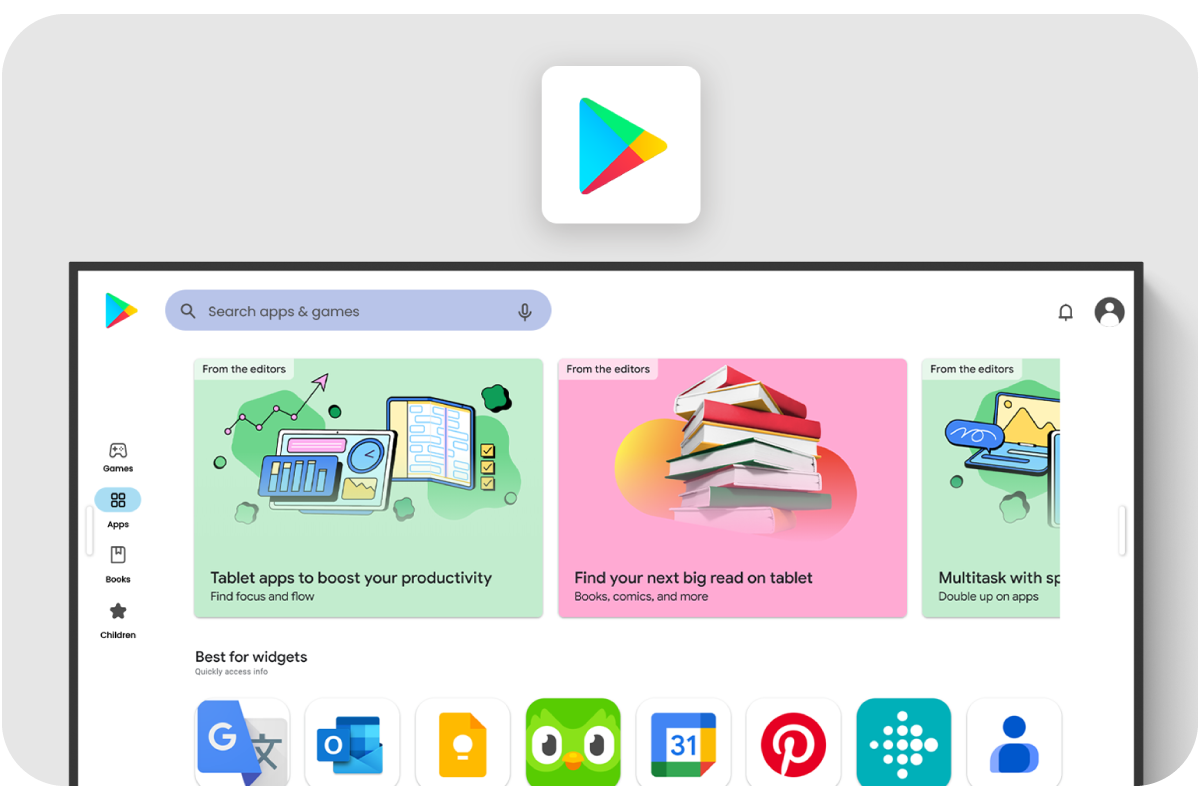Click the Best for widgets heading
Viewport: 1200px width, 800px height.
[x=251, y=657]
